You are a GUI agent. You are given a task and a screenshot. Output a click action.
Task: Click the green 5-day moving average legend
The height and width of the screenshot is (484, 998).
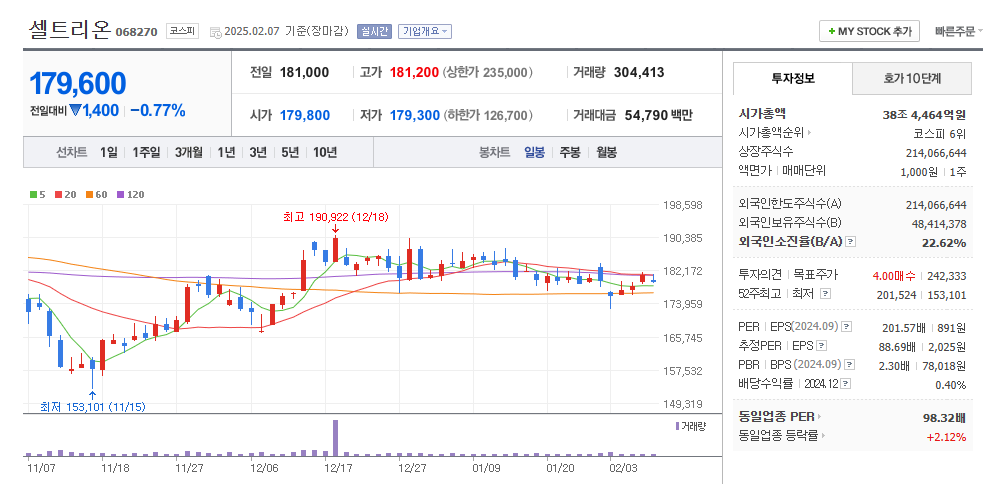tap(38, 195)
